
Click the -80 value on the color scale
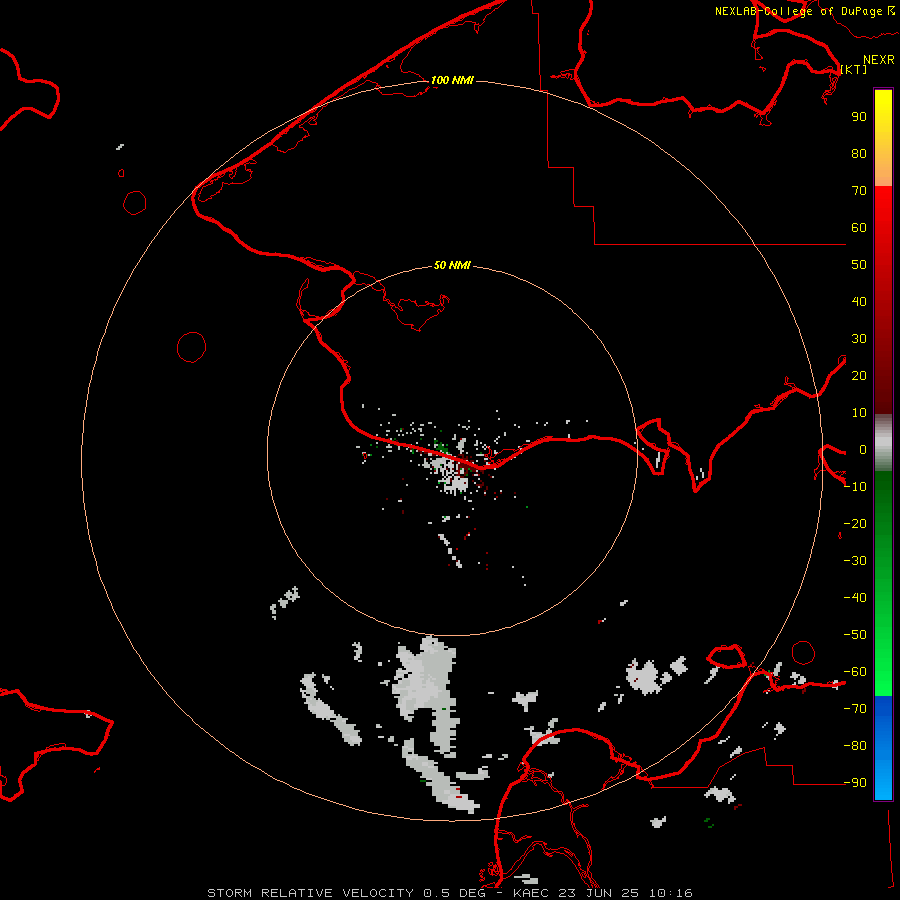coord(855,746)
